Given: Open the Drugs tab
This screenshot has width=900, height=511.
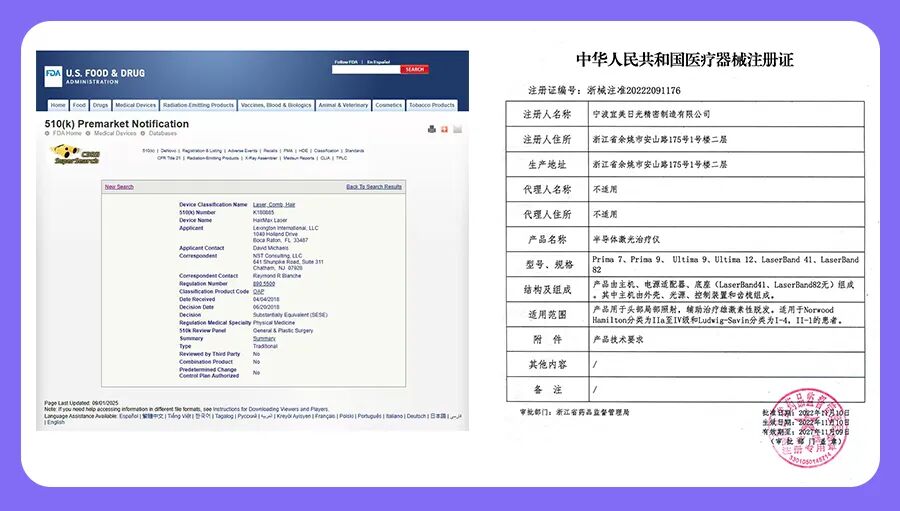Looking at the screenshot, I should tap(100, 106).
